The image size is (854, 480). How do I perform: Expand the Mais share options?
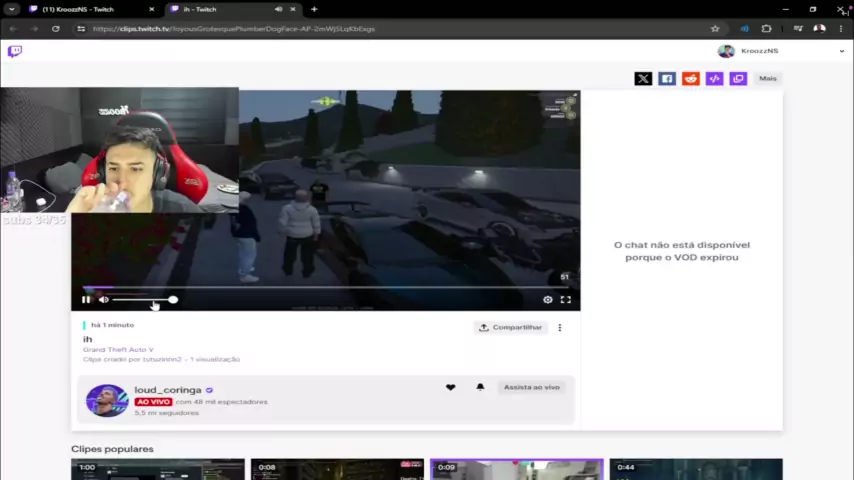tap(767, 78)
